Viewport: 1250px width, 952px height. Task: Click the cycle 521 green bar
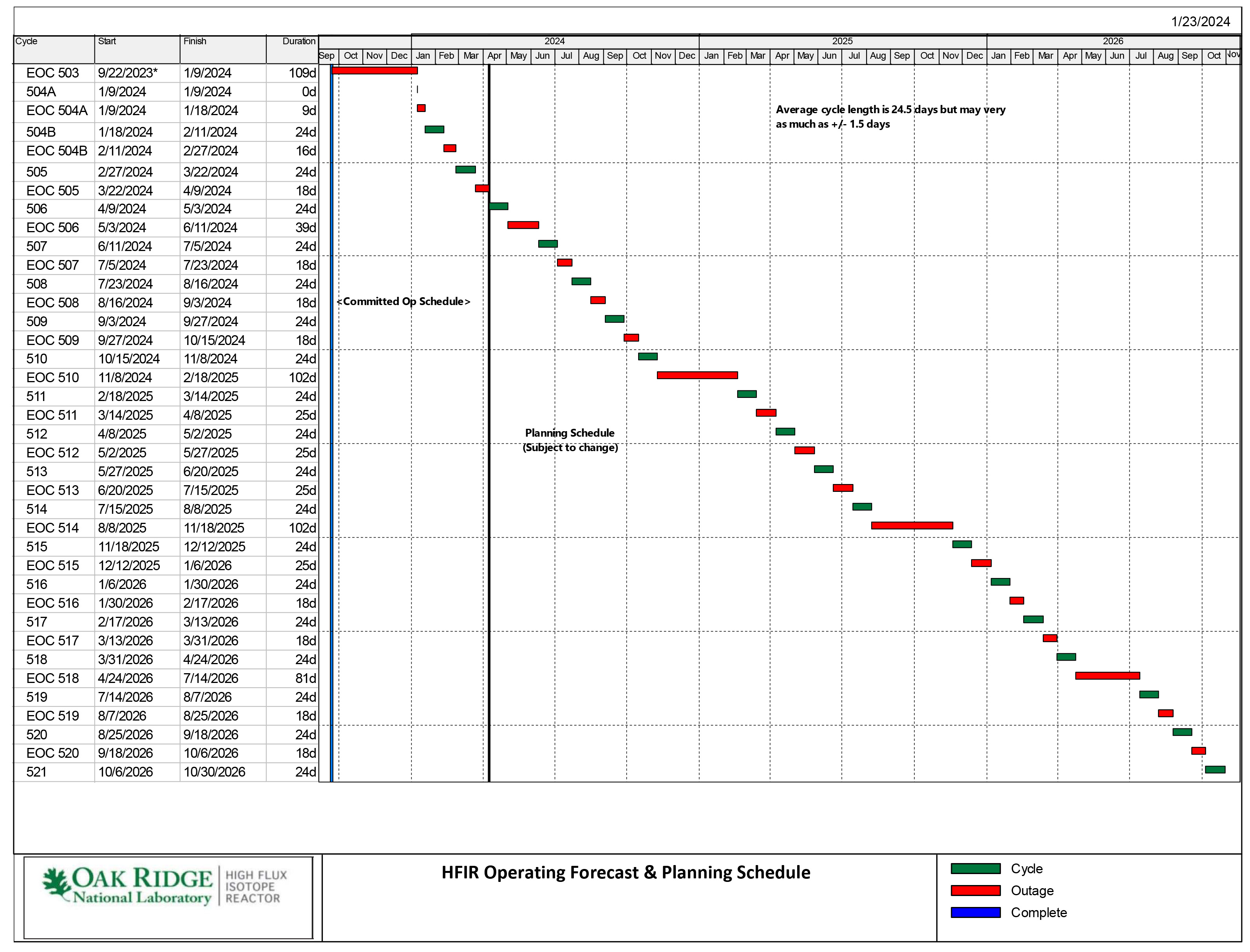tap(1215, 770)
